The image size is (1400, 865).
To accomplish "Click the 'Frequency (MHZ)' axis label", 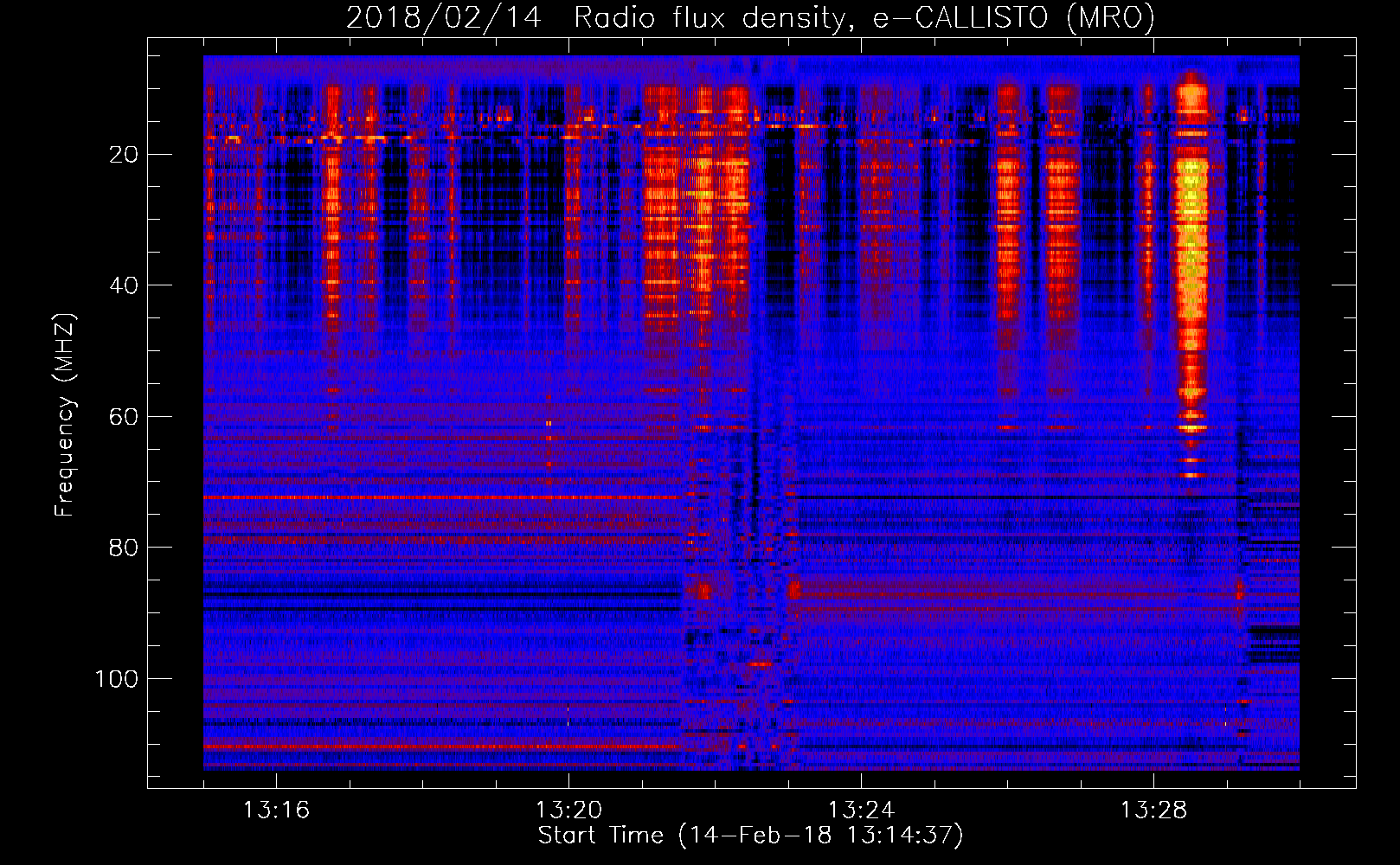I will [65, 415].
